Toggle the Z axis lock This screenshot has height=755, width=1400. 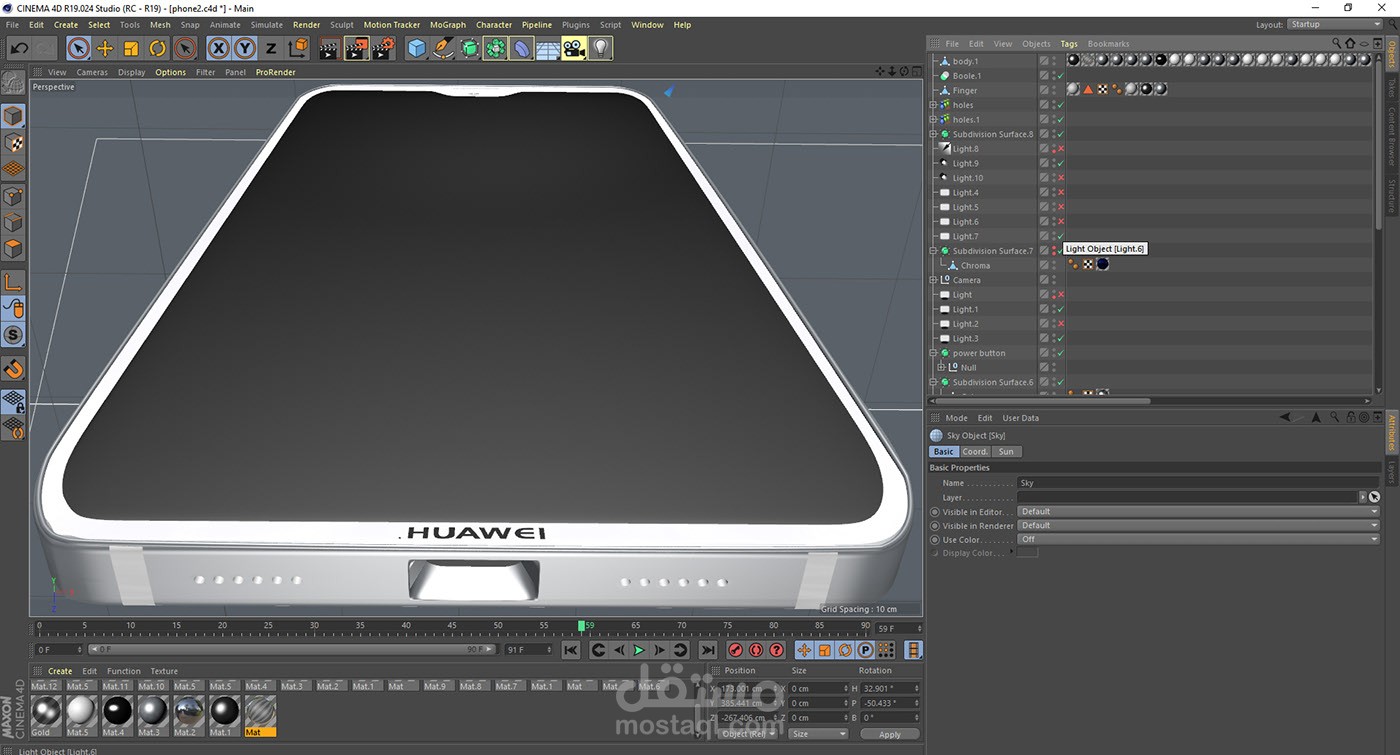pyautogui.click(x=270, y=48)
